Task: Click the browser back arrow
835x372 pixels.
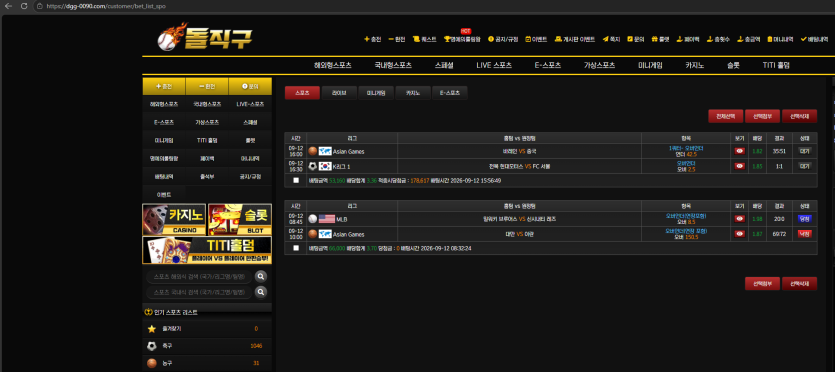Action: click(x=8, y=6)
